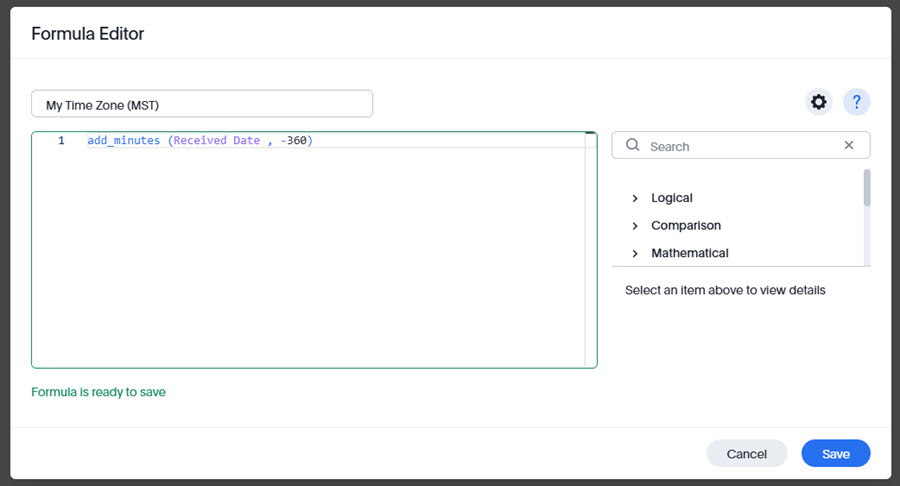This screenshot has width=900, height=486.
Task: Open formula settings gear icon
Action: point(819,102)
